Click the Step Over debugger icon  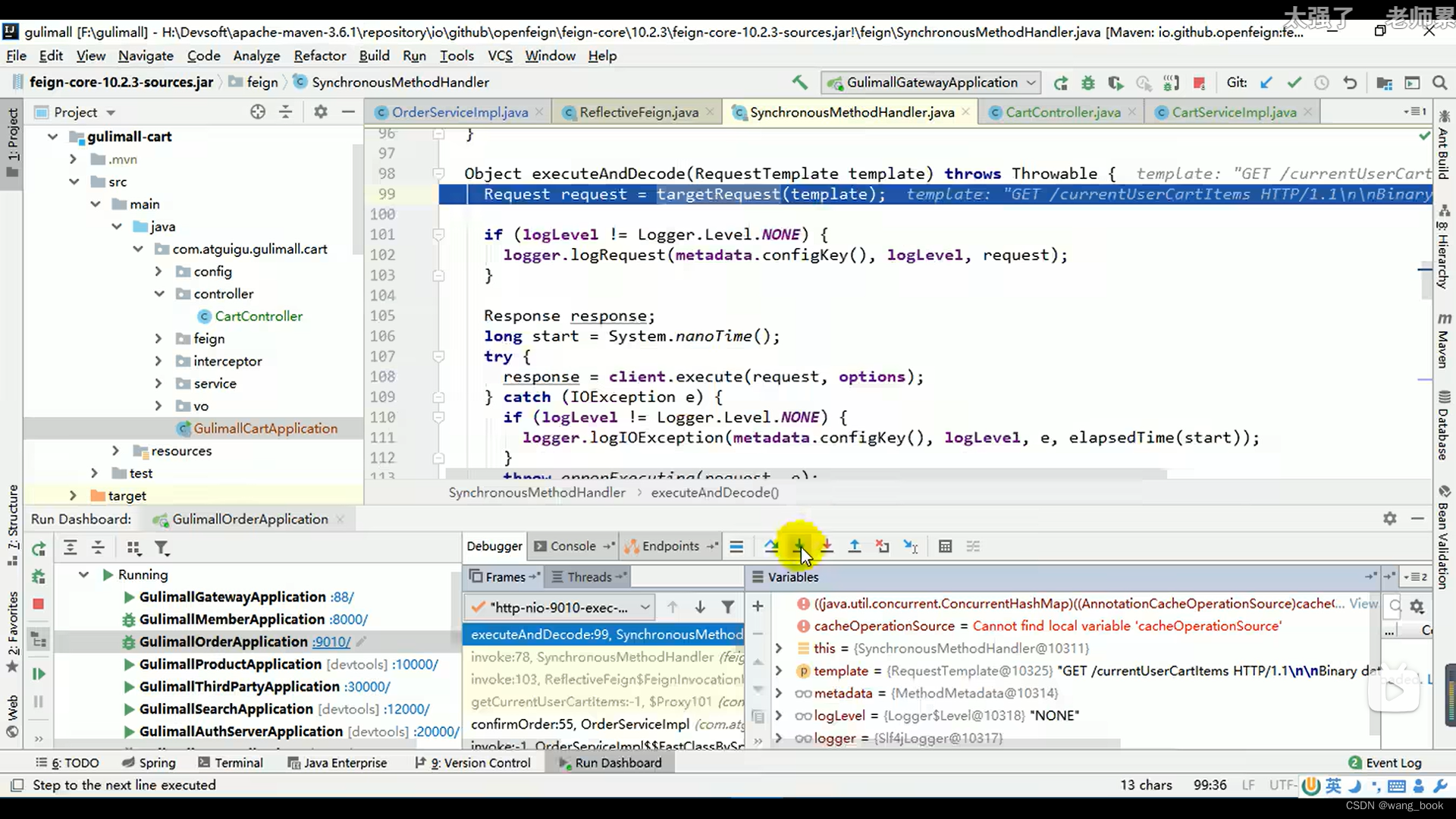771,546
